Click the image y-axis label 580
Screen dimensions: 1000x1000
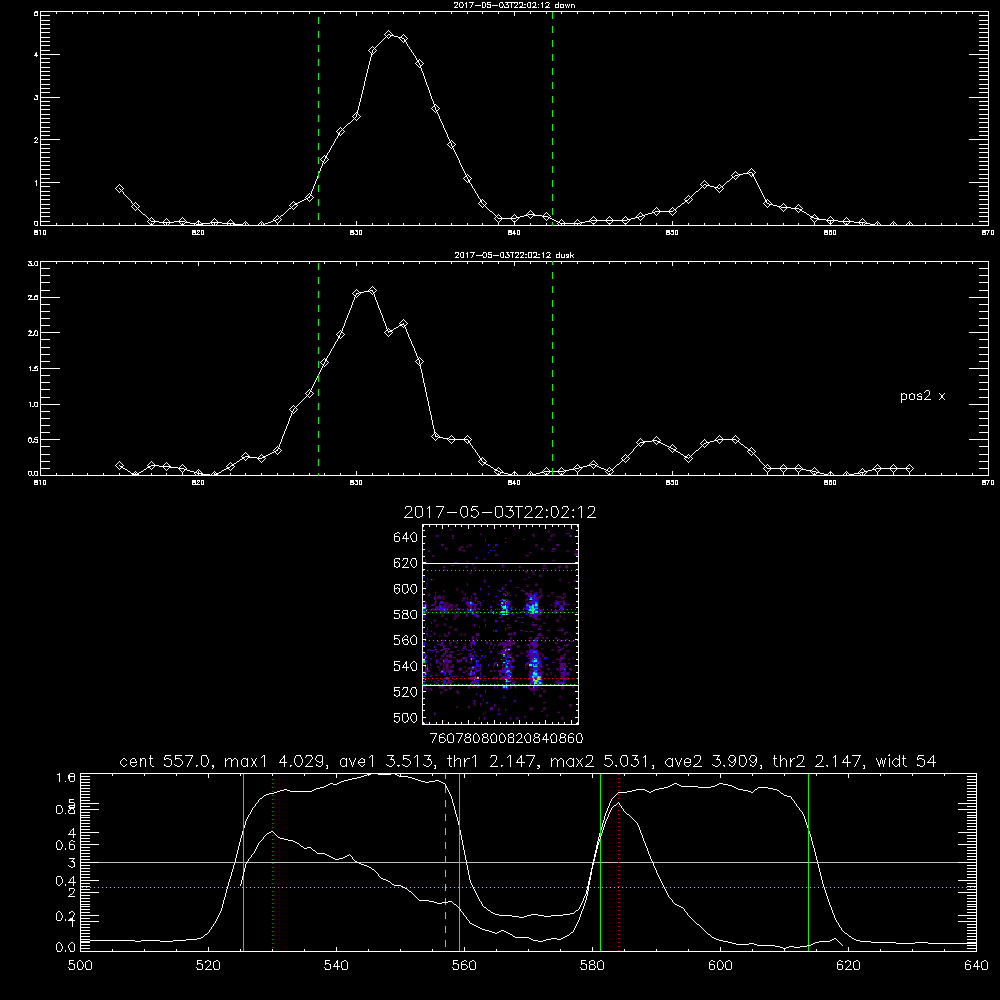coord(405,615)
